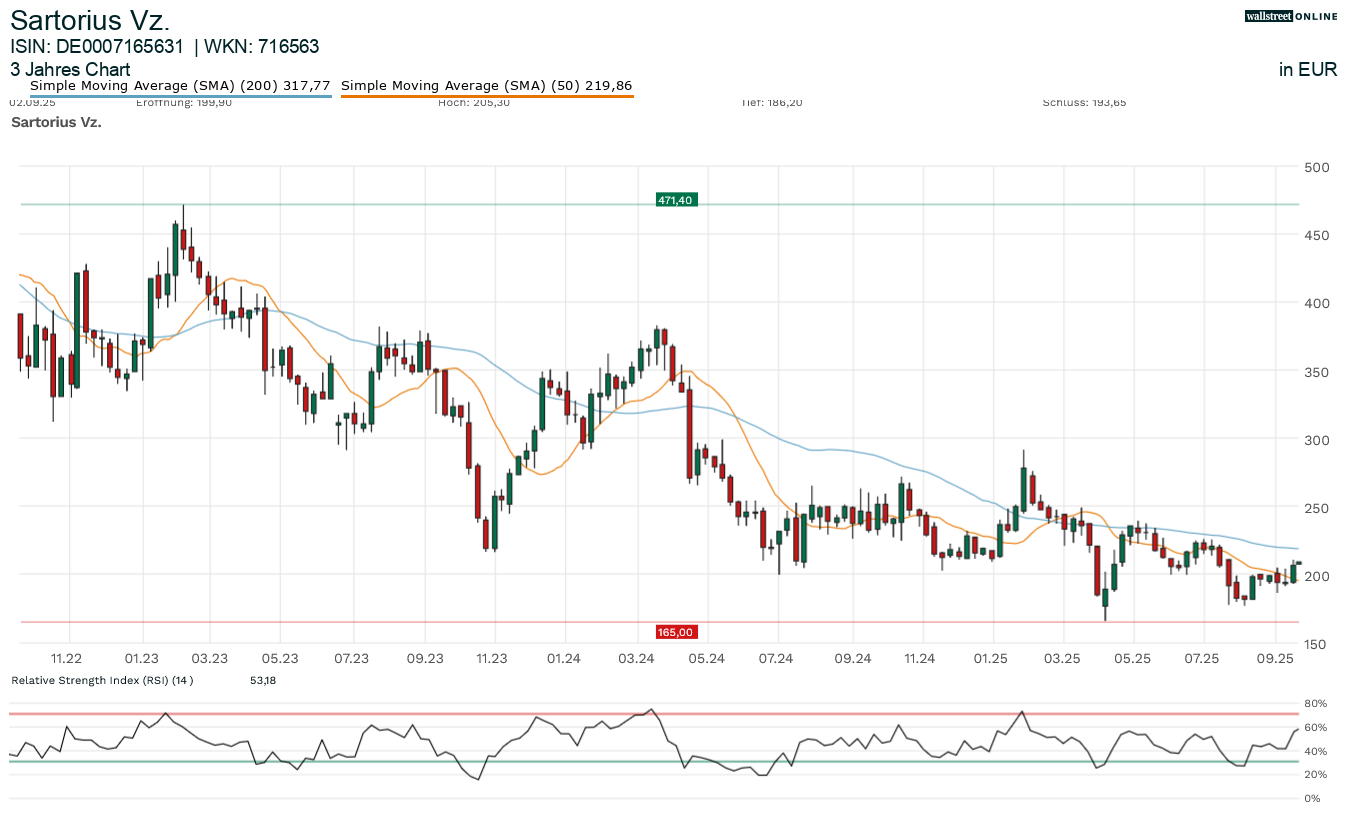Click the 03.23 date axis label

(210, 658)
